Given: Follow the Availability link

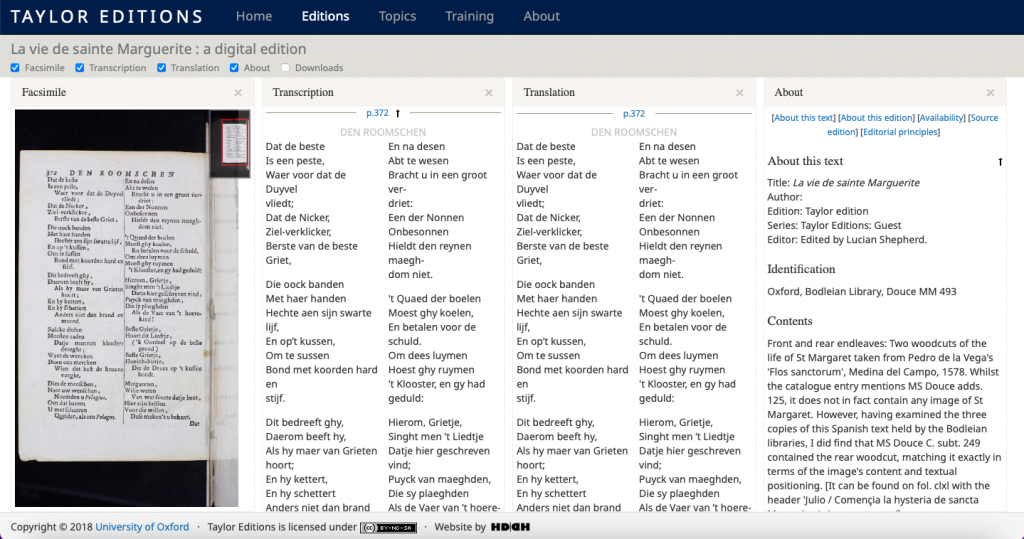Looking at the screenshot, I should click(x=941, y=118).
